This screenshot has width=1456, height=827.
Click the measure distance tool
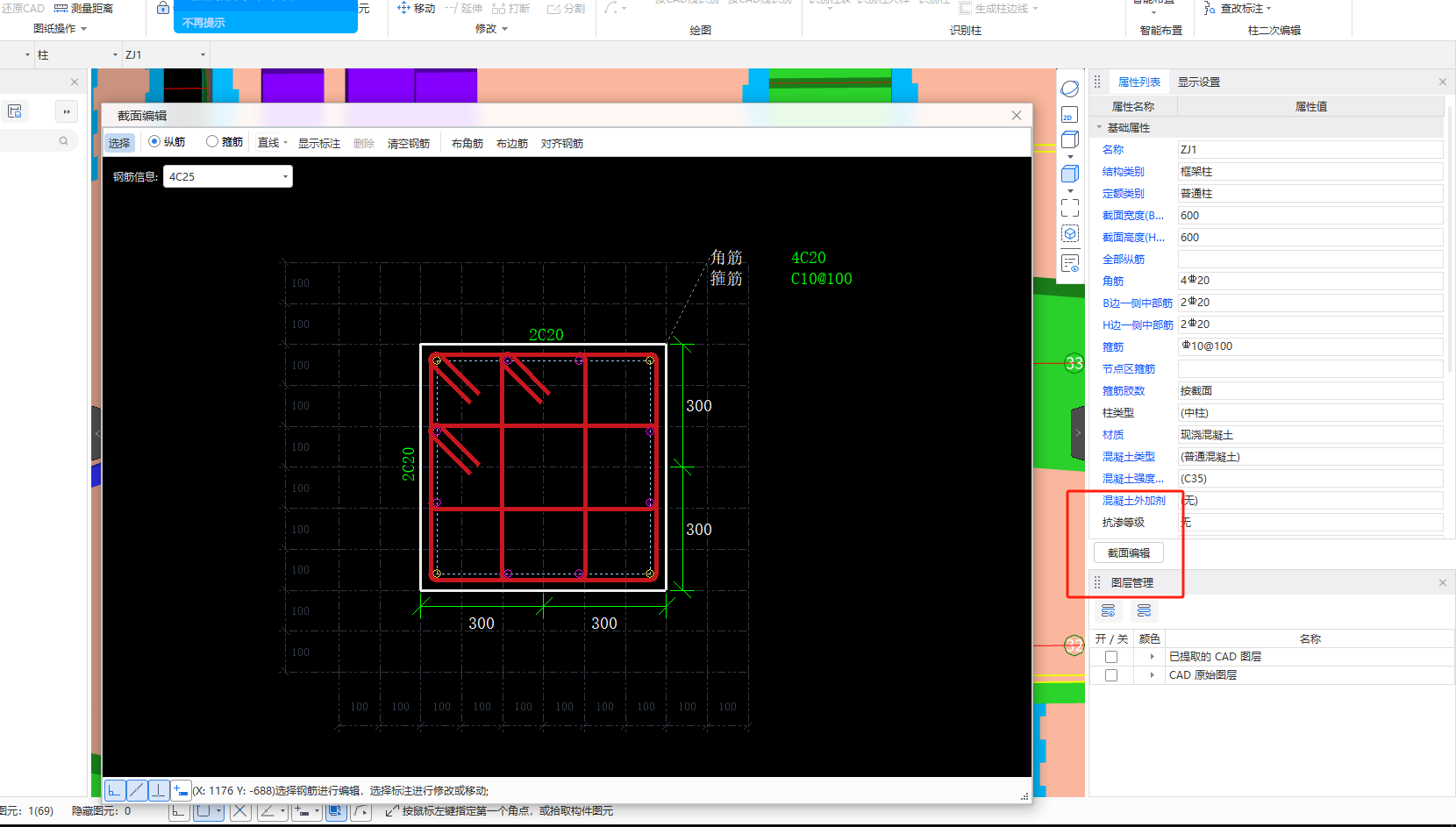(x=84, y=8)
